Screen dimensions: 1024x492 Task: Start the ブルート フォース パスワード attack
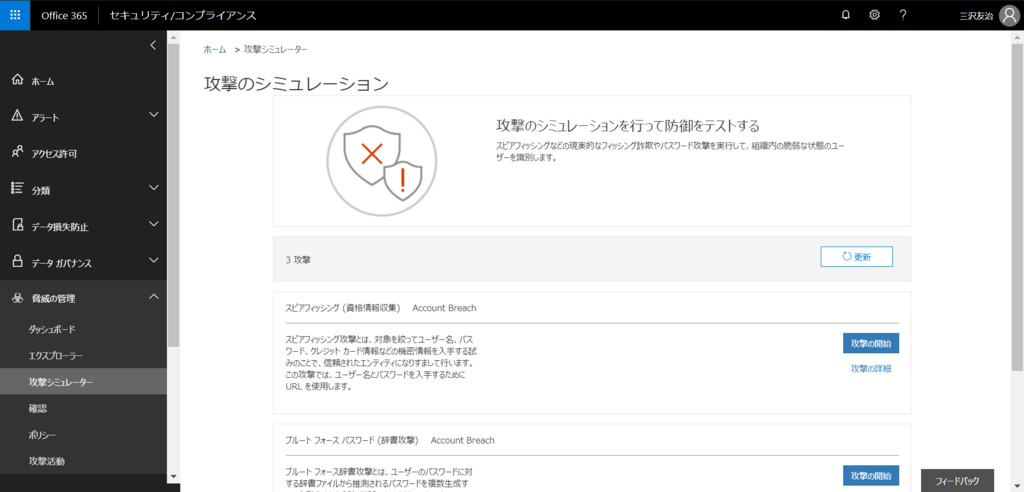click(871, 475)
